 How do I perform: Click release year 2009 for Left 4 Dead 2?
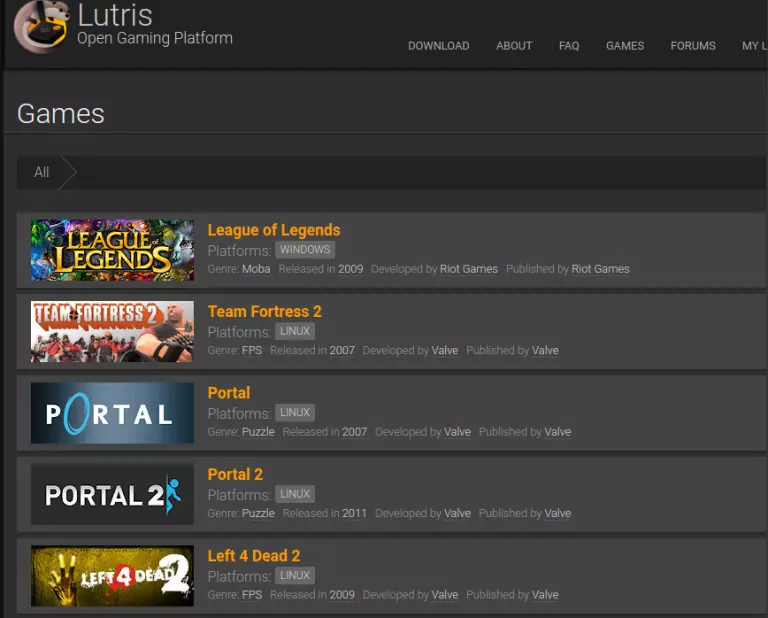pyautogui.click(x=342, y=595)
